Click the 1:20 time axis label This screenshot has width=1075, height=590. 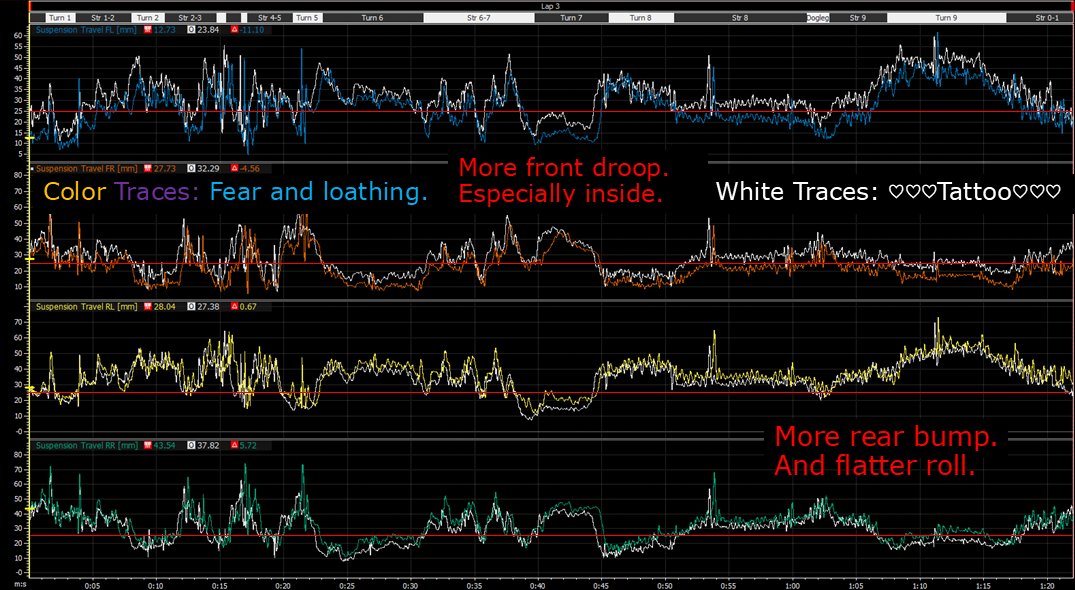click(1047, 585)
